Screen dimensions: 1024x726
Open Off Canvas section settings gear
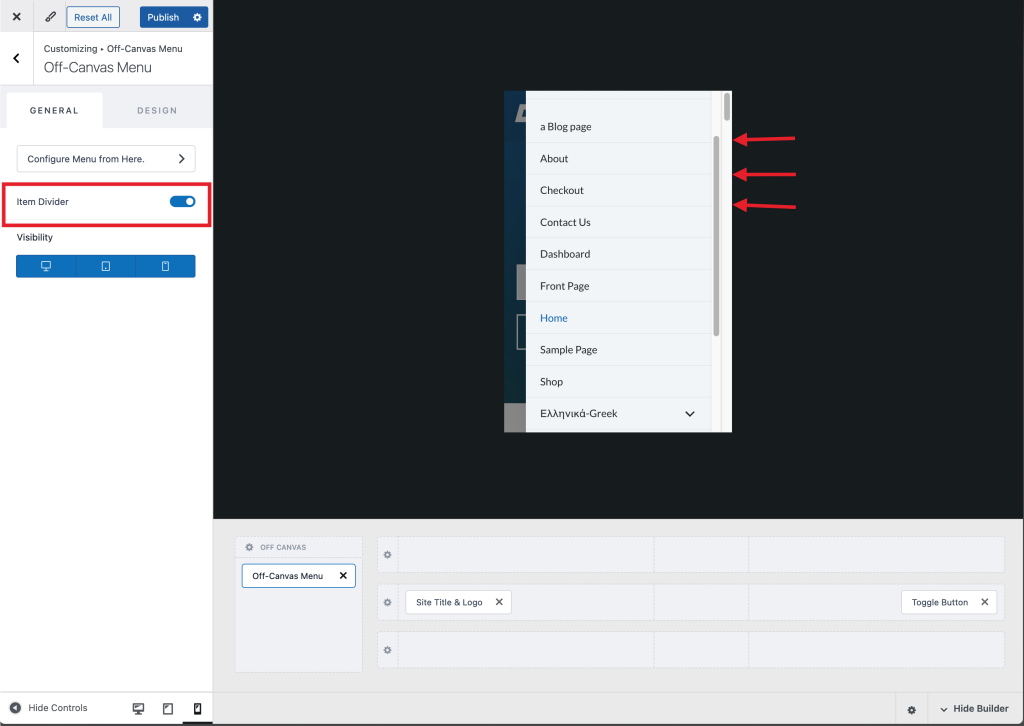(249, 547)
